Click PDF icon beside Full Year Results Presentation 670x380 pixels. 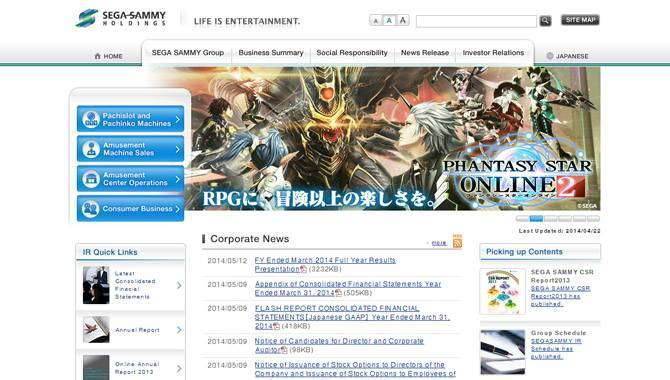303,269
